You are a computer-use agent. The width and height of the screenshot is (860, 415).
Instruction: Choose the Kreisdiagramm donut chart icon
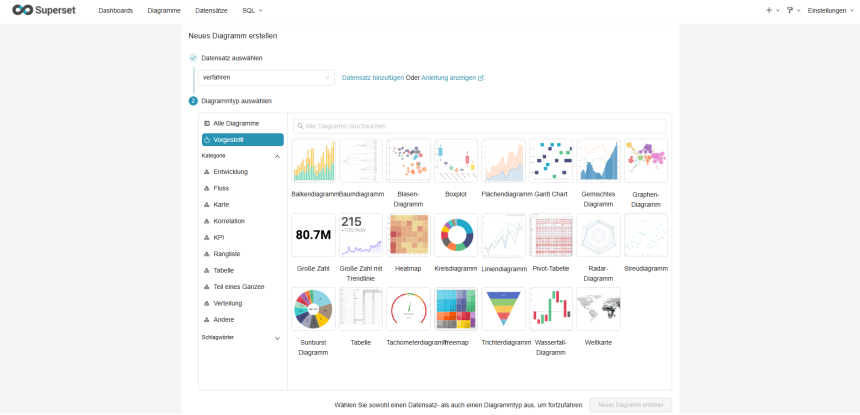[456, 235]
